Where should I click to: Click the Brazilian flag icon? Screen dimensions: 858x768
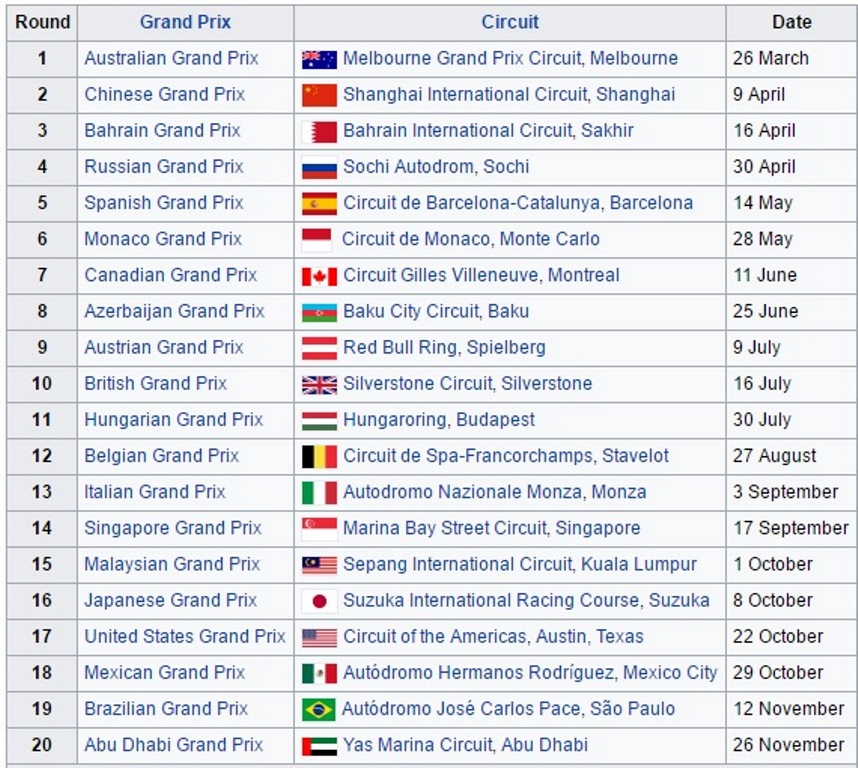point(318,709)
